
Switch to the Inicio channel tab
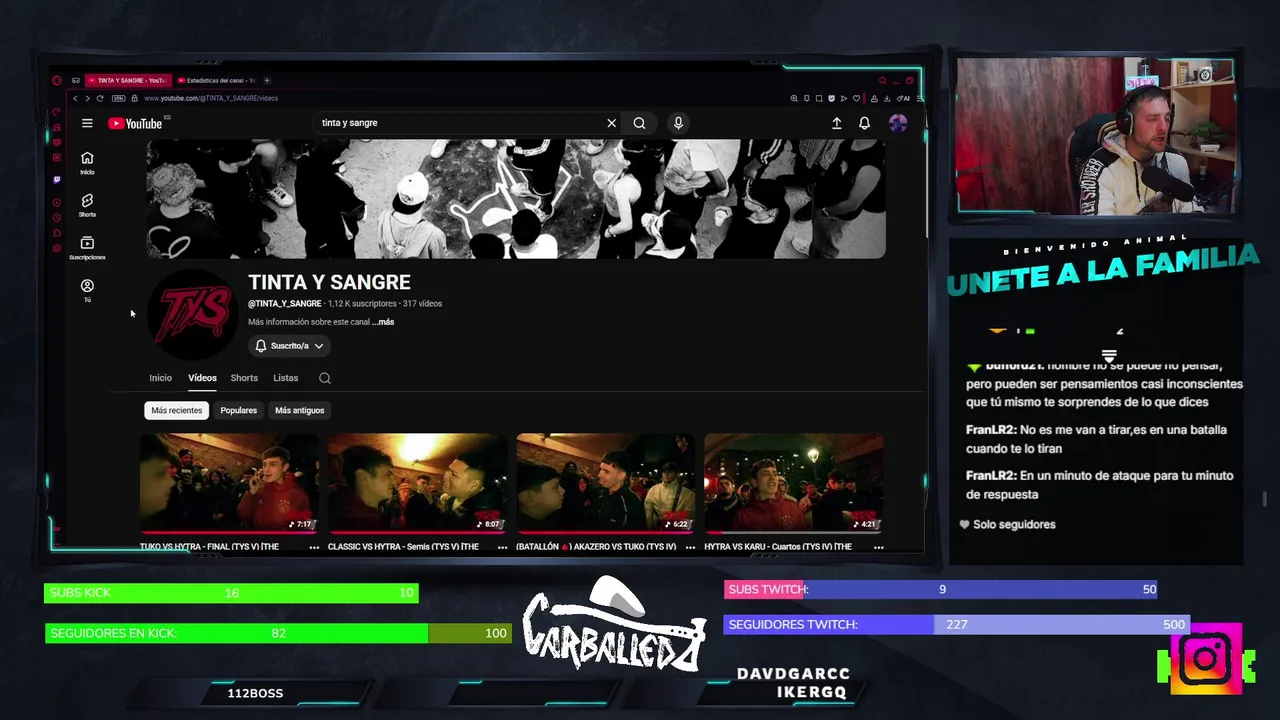(160, 378)
